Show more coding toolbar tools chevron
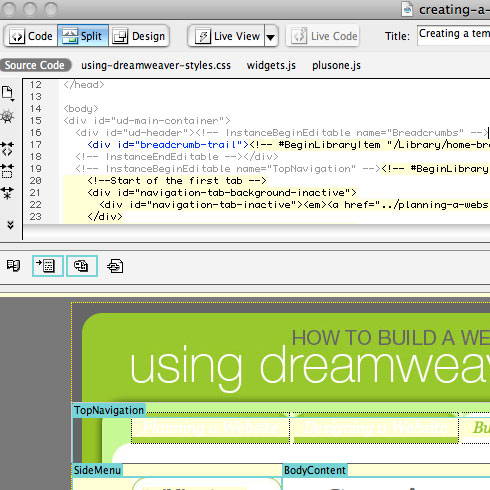Screen dimensions: 490x490 pyautogui.click(x=10, y=225)
